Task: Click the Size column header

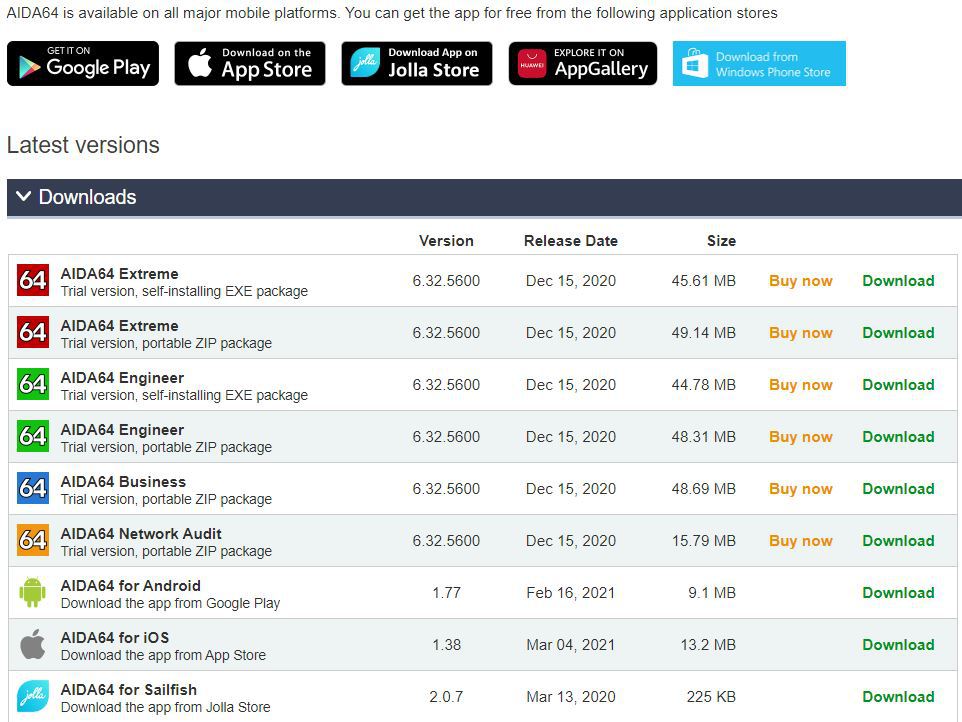Action: 721,240
